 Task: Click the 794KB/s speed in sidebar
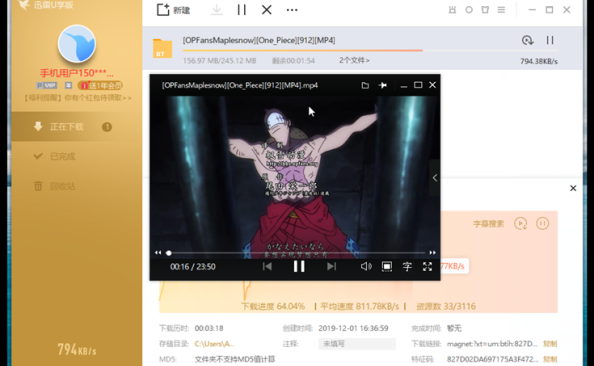[77, 350]
